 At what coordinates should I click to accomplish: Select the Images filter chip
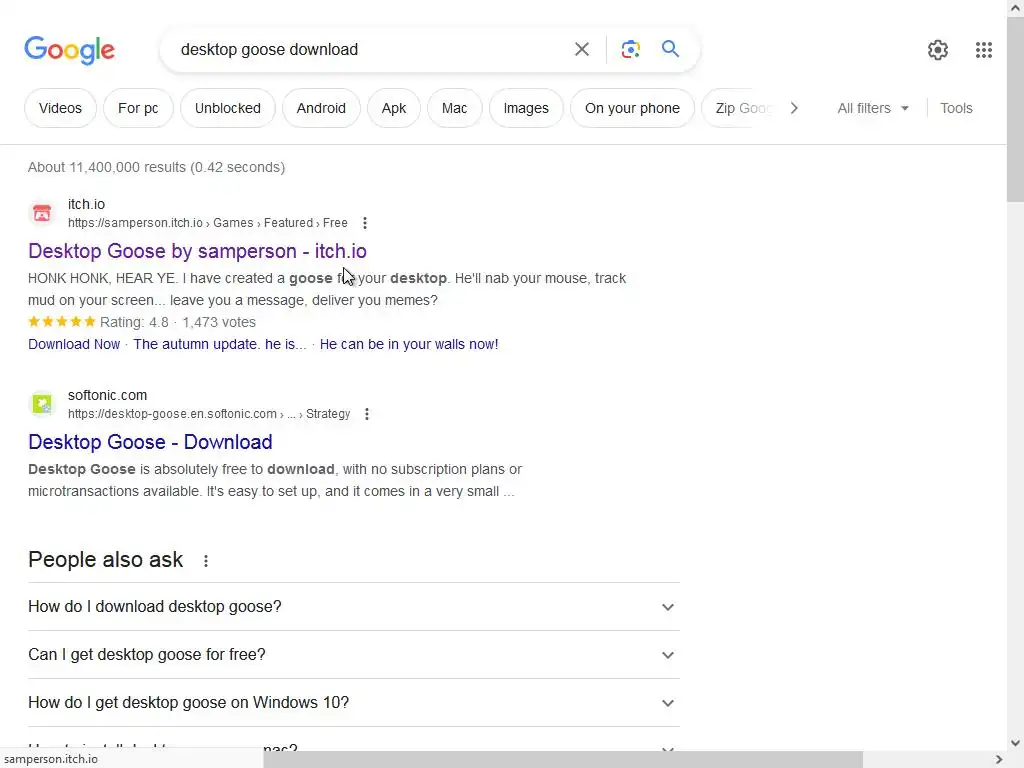point(526,108)
